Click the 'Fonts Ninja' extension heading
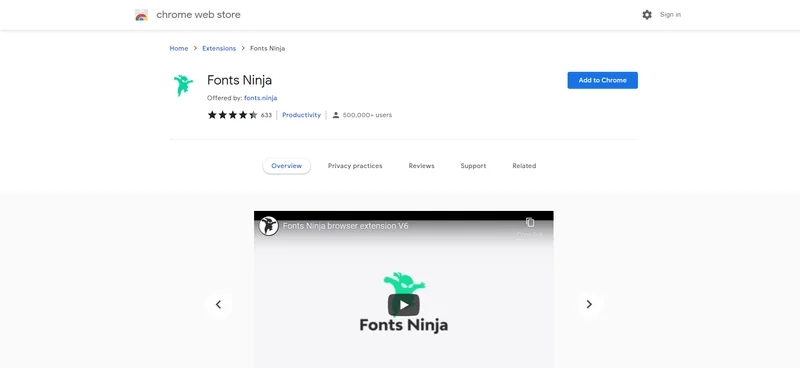Image resolution: width=800 pixels, height=368 pixels. [239, 80]
